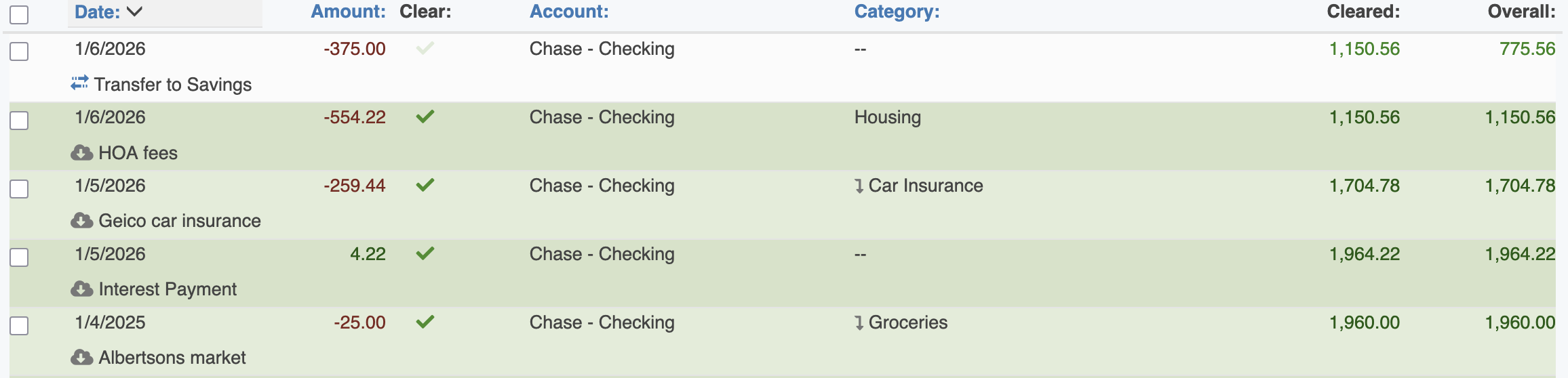The width and height of the screenshot is (1568, 378).
Task: Click the green checkmark on the 4.22 interest row
Action: tap(425, 253)
